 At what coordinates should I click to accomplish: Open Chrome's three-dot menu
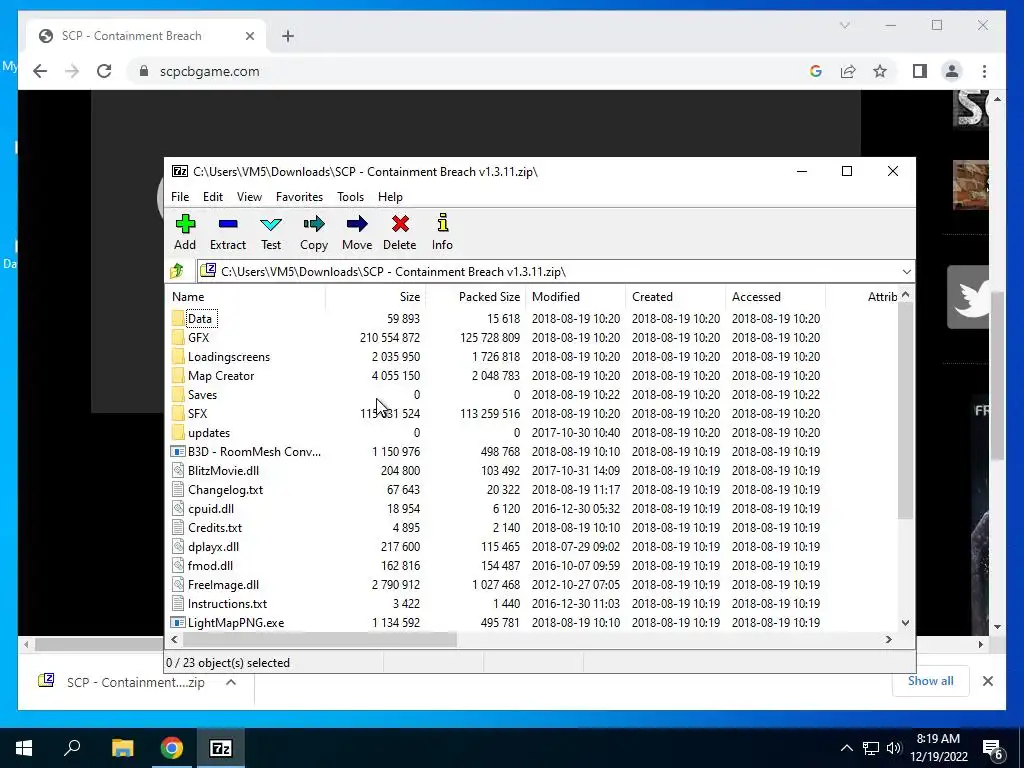click(984, 71)
